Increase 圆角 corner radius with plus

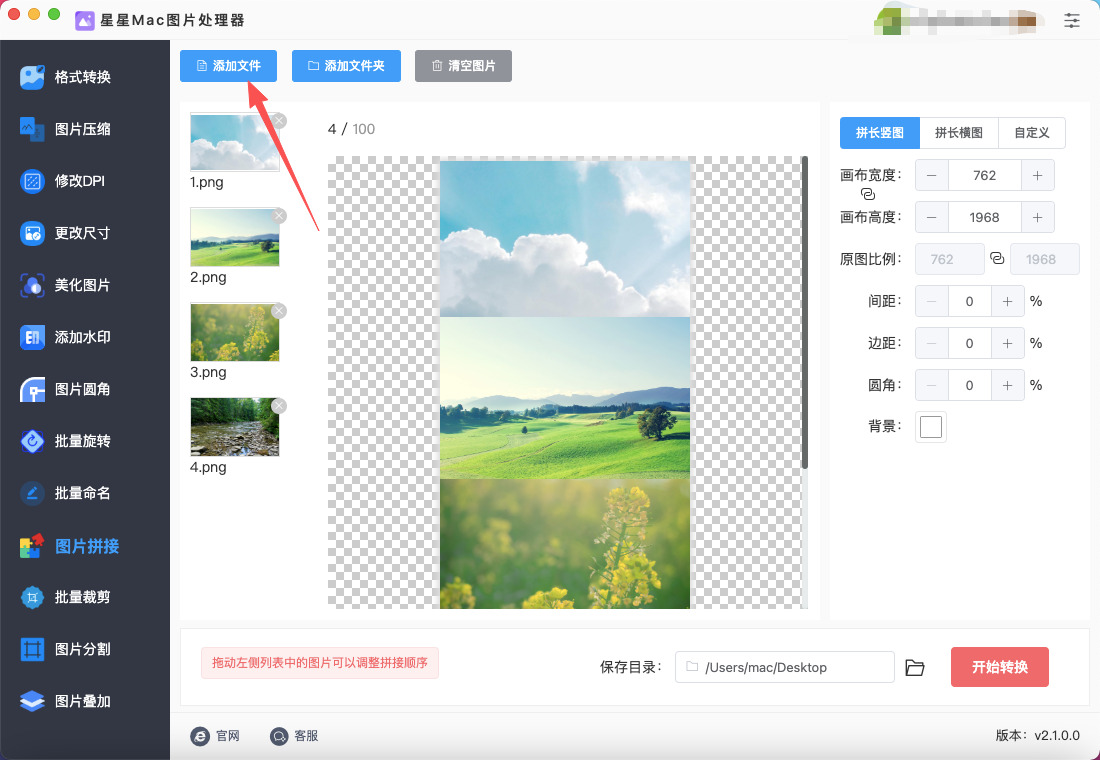click(1007, 385)
